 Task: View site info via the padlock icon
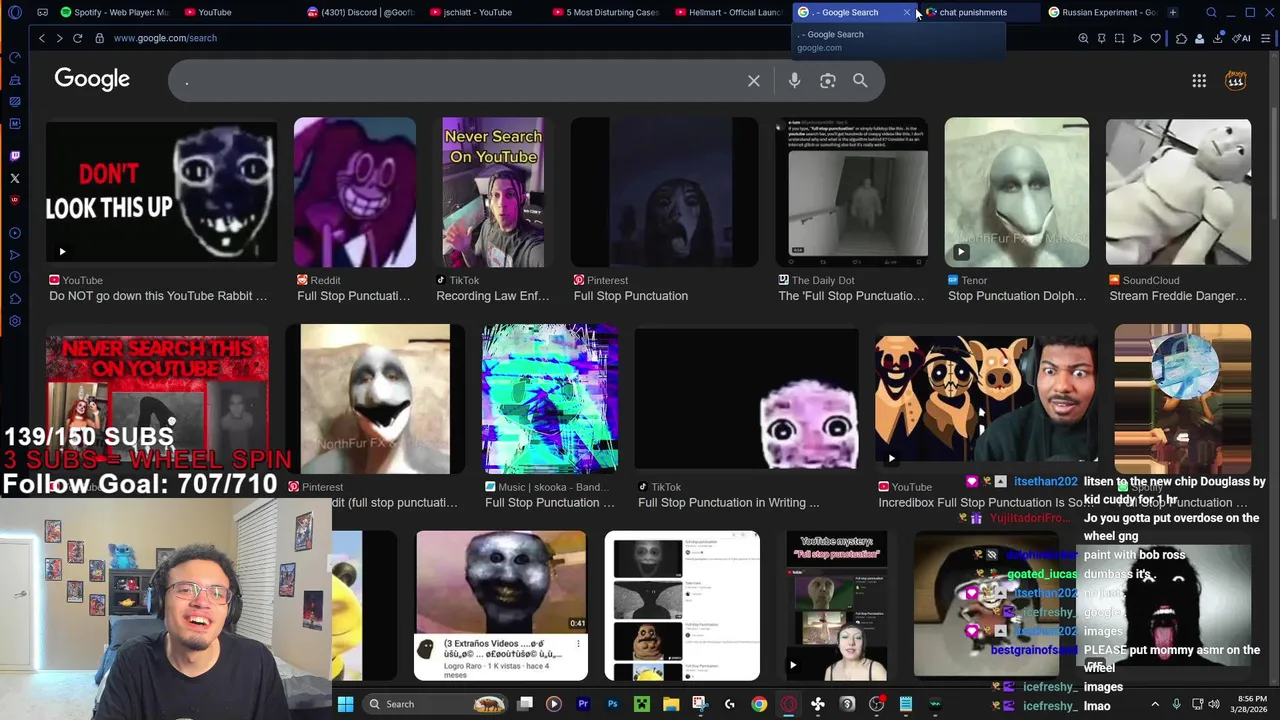(x=99, y=38)
